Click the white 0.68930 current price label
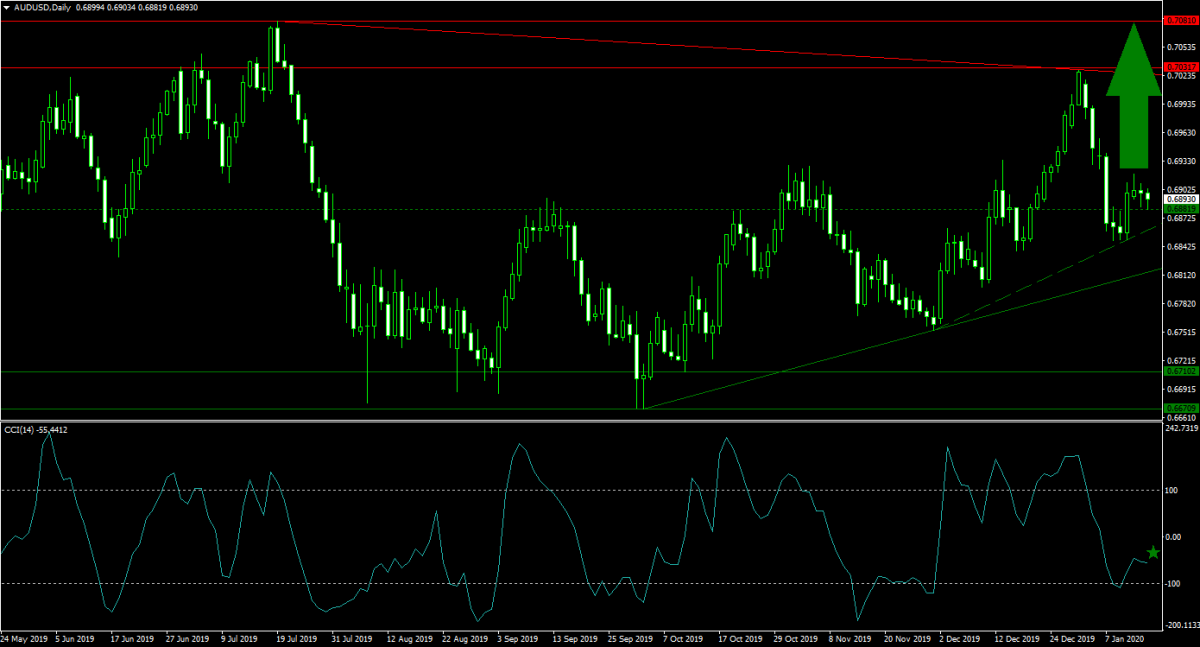The width and height of the screenshot is (1200, 647). point(1180,200)
